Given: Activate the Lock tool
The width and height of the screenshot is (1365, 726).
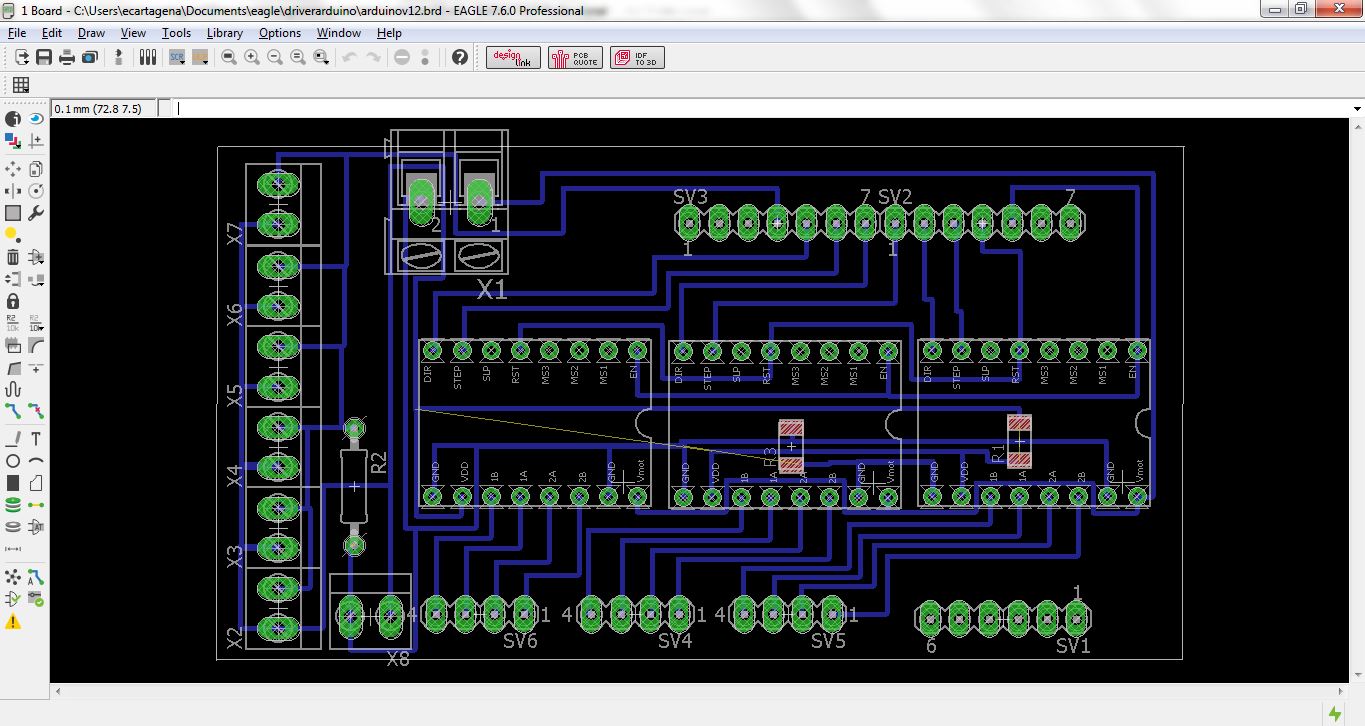Looking at the screenshot, I should pyautogui.click(x=13, y=301).
